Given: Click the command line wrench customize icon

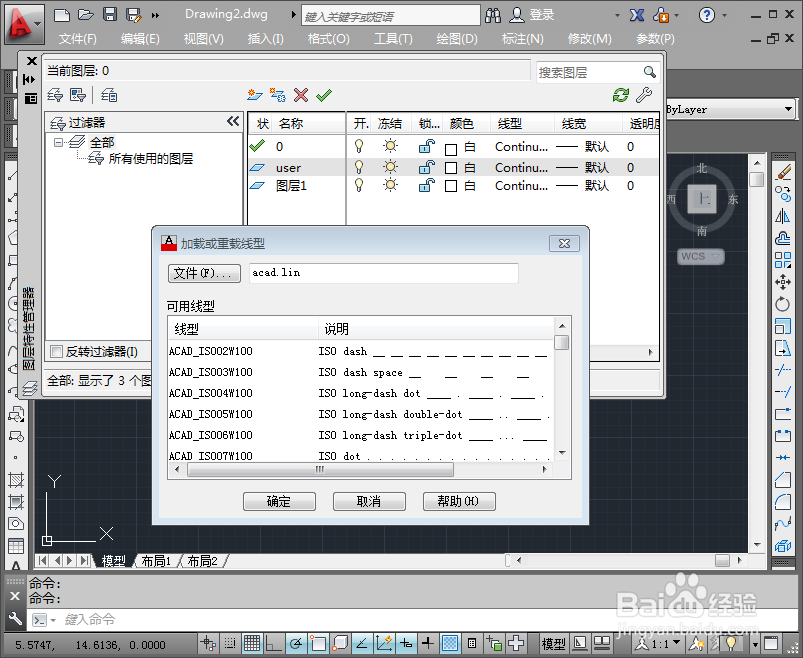Looking at the screenshot, I should 15,619.
